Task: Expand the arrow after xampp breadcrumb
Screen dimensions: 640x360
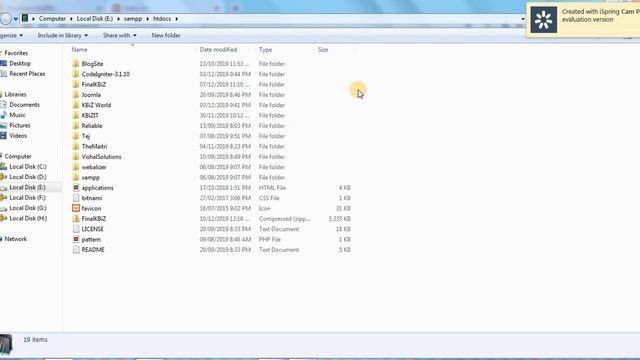Action: point(148,19)
